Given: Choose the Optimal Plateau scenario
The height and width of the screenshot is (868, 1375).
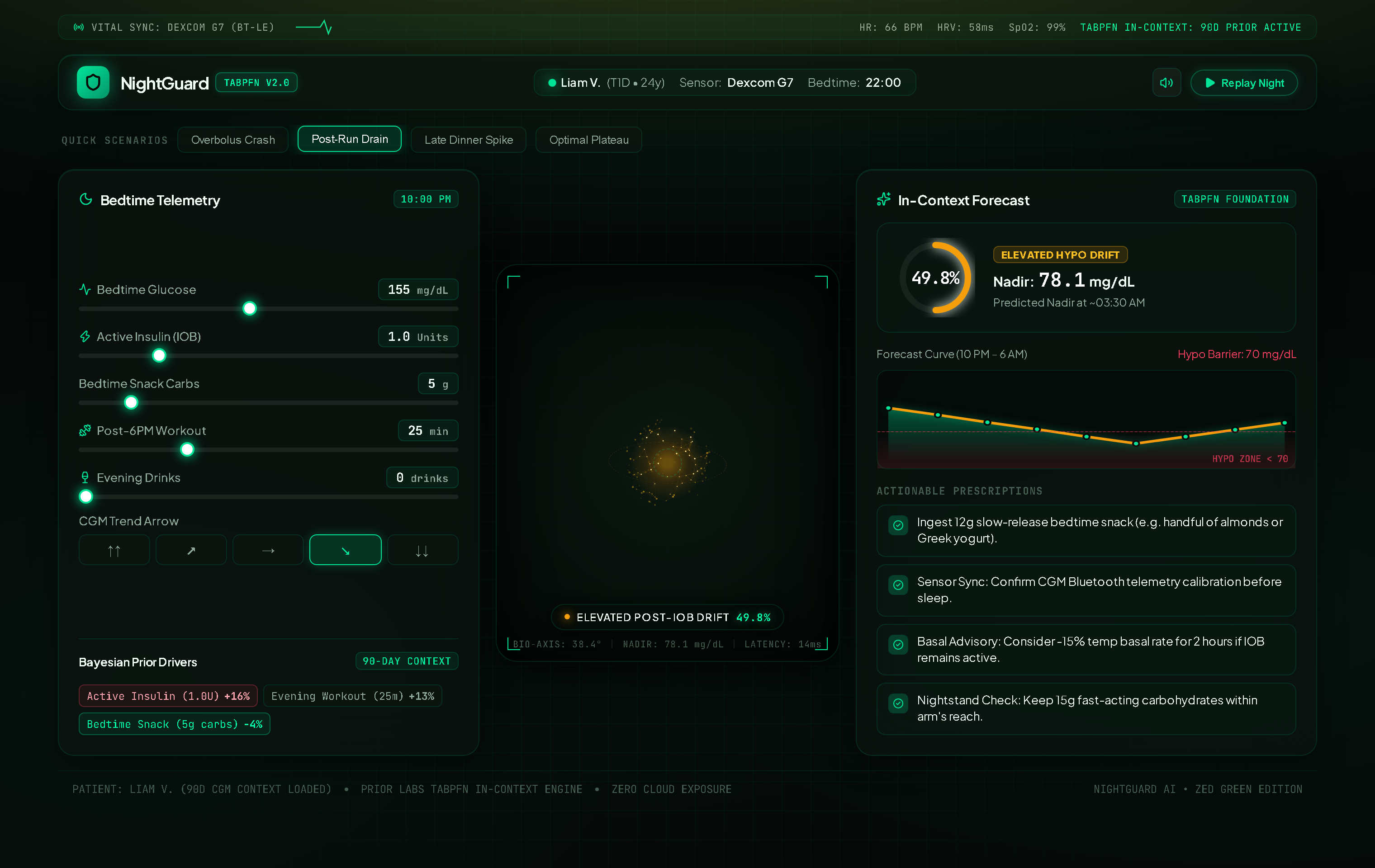Looking at the screenshot, I should 589,140.
